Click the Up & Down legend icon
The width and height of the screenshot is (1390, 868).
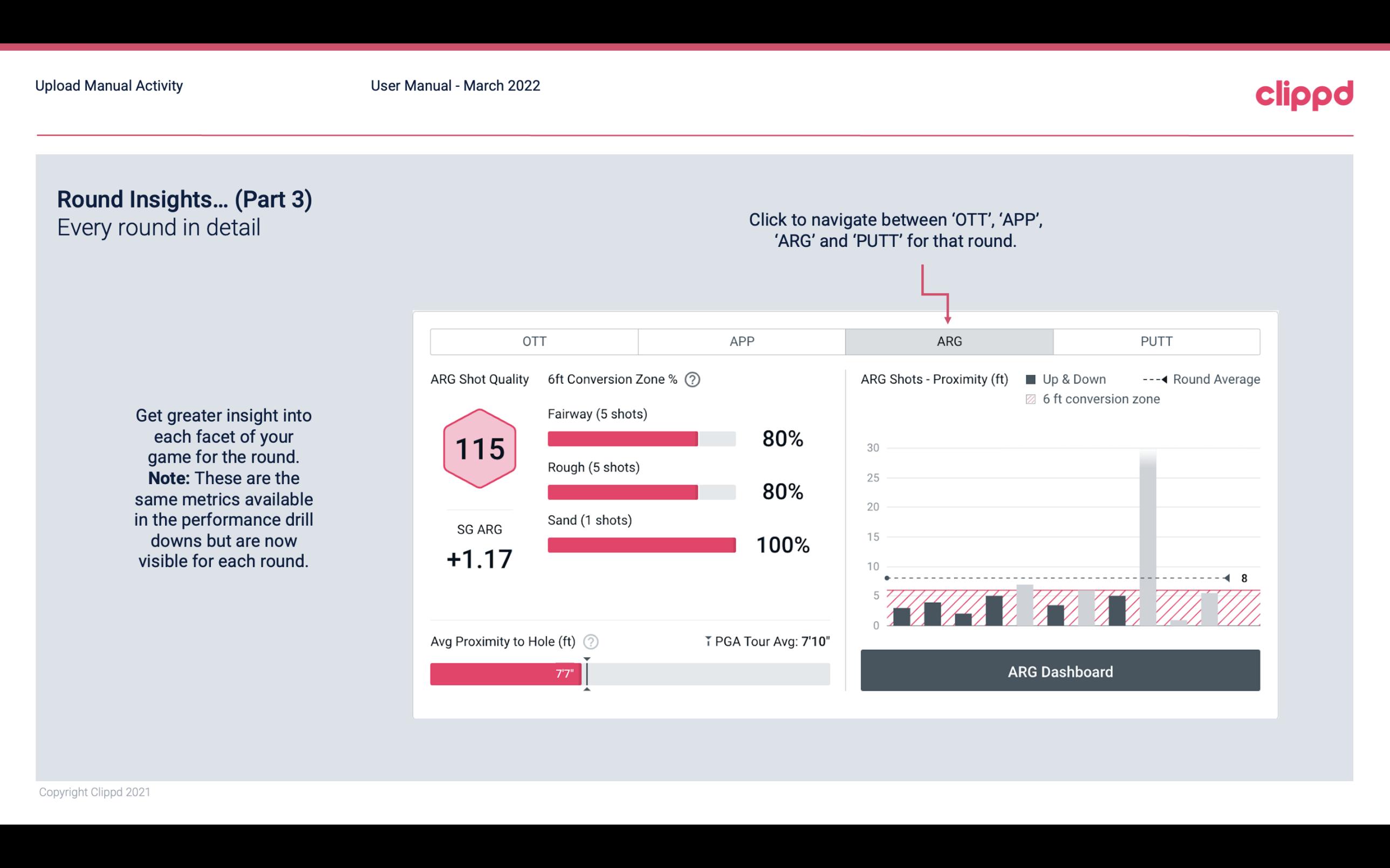pyautogui.click(x=1032, y=379)
